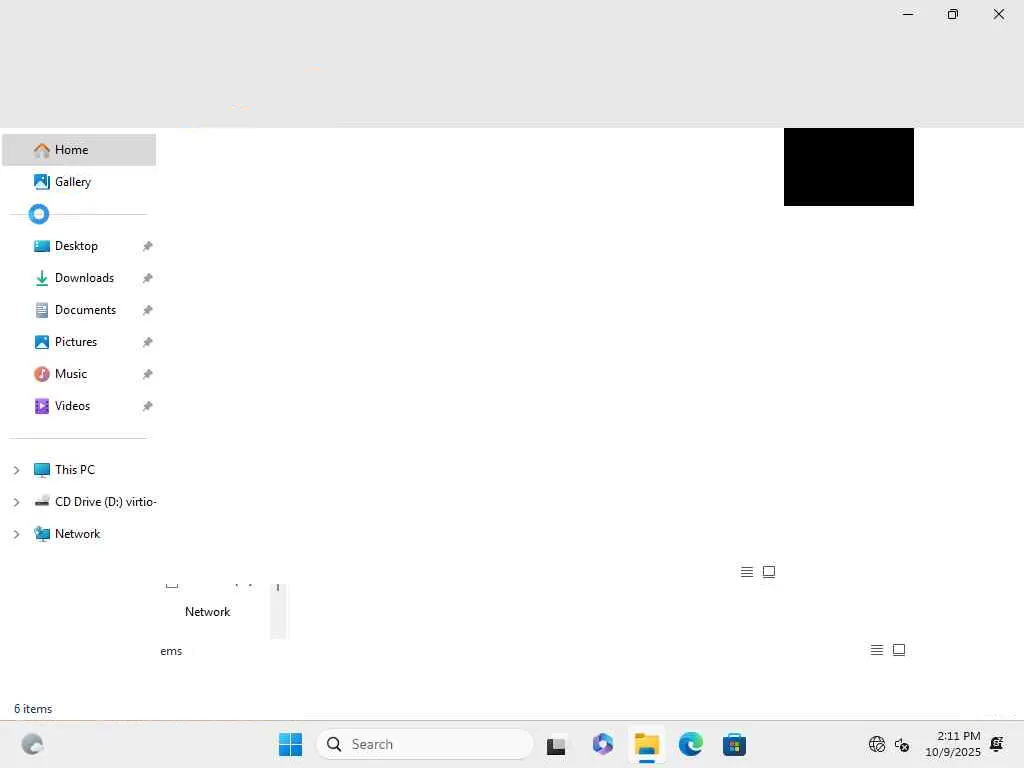The height and width of the screenshot is (768, 1024).
Task: Click the CD Drive disc icon
Action: pyautogui.click(x=42, y=502)
